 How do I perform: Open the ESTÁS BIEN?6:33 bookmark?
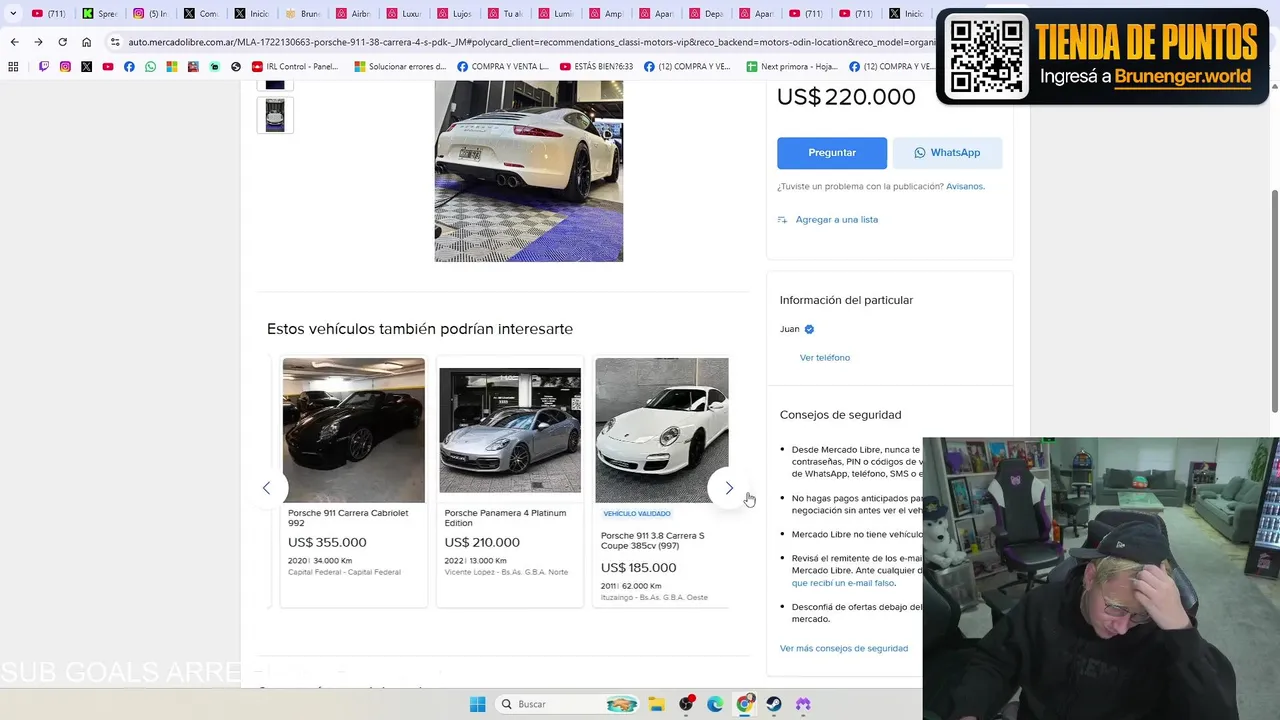coord(596,66)
